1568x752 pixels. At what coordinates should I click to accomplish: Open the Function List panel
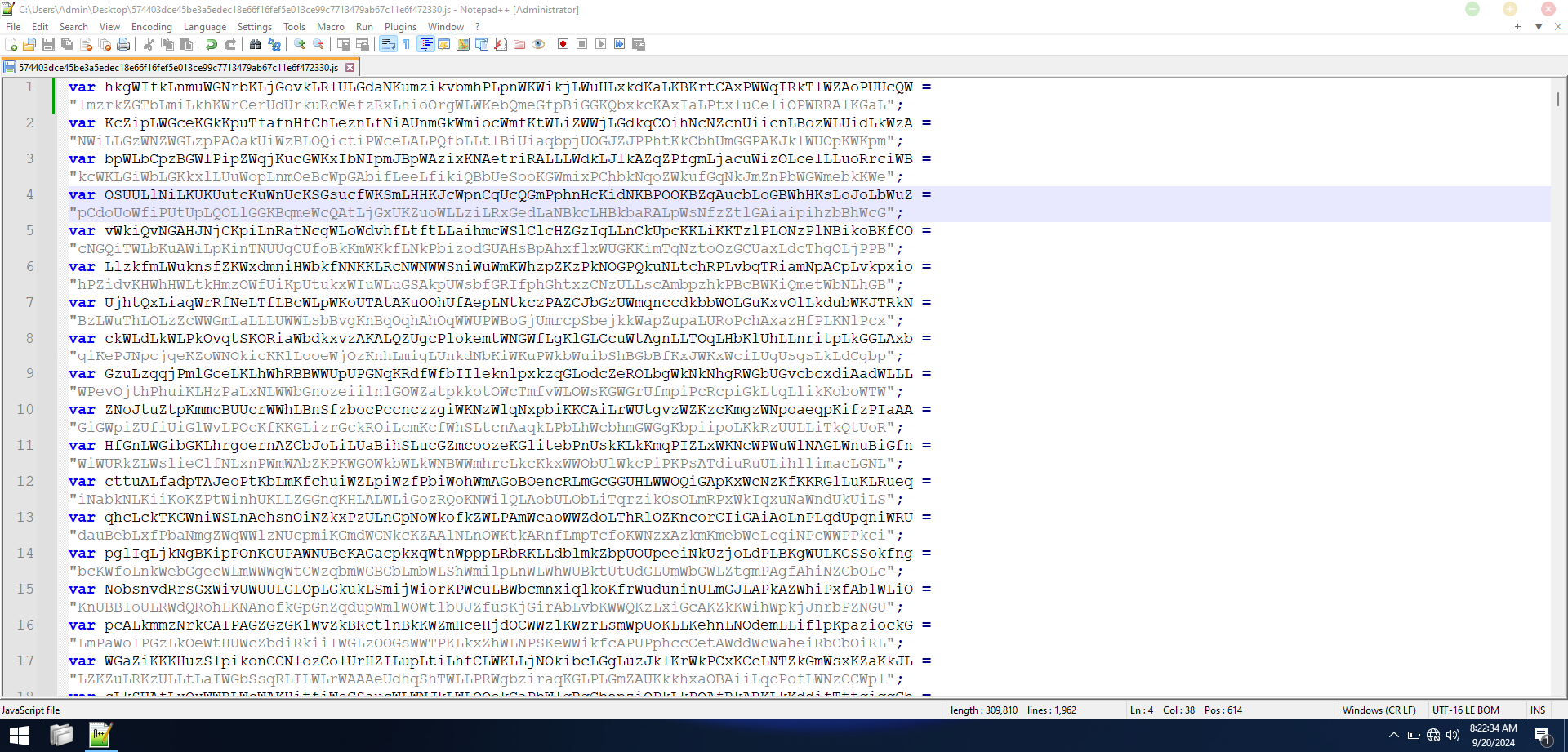coord(501,44)
